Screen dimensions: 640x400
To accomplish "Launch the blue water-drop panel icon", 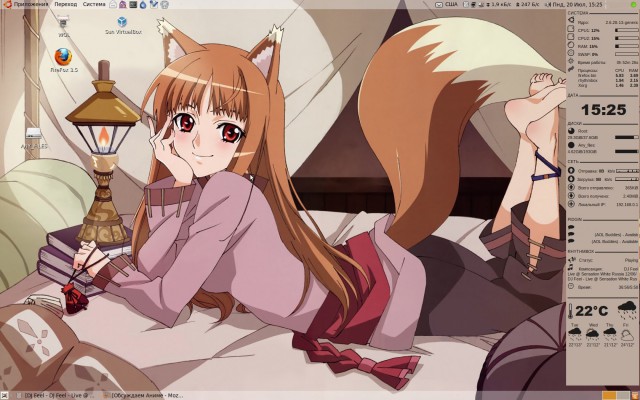I will pos(143,5).
